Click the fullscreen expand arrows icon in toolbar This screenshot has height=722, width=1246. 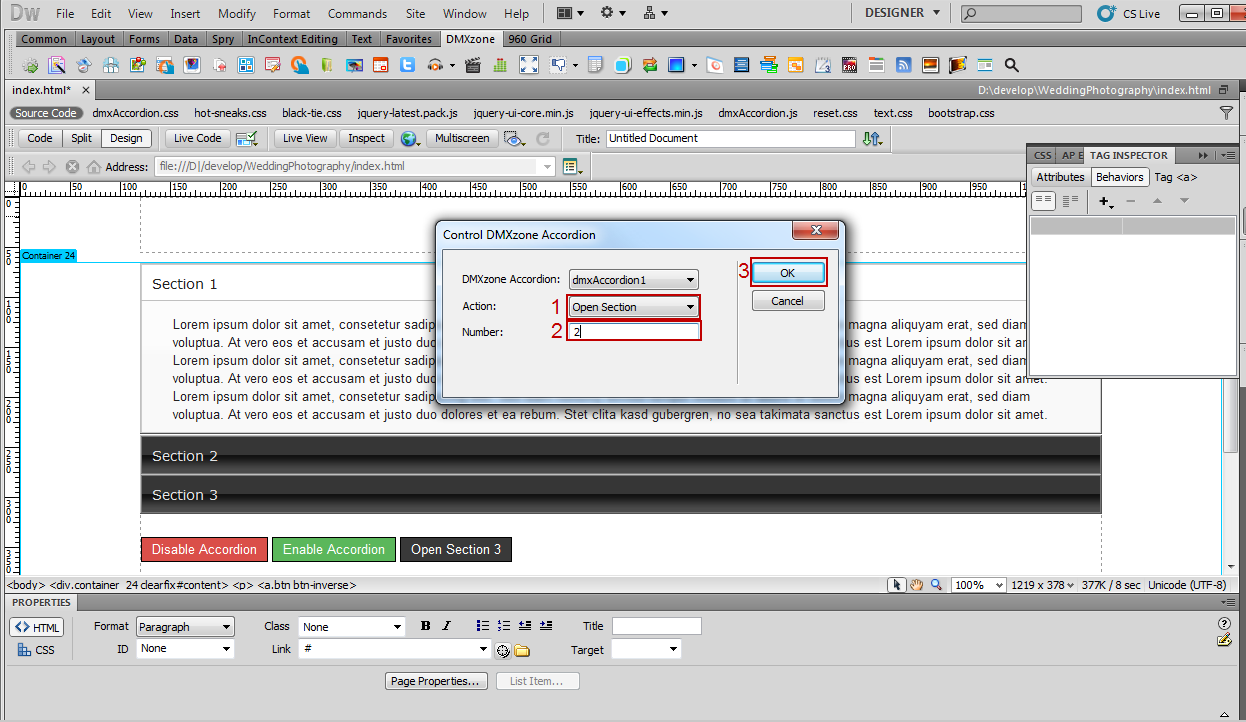(x=529, y=65)
